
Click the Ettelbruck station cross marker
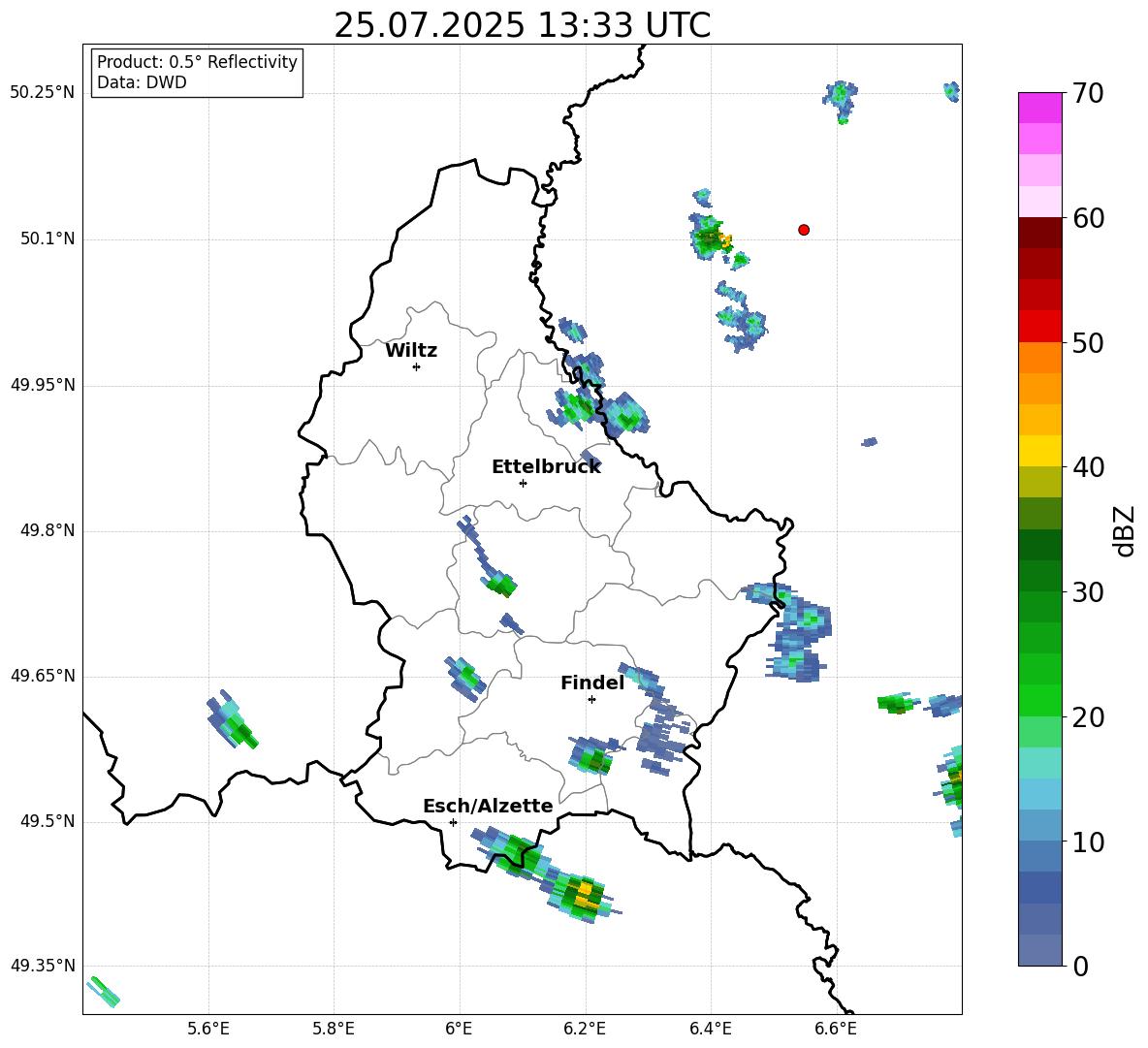(x=523, y=483)
